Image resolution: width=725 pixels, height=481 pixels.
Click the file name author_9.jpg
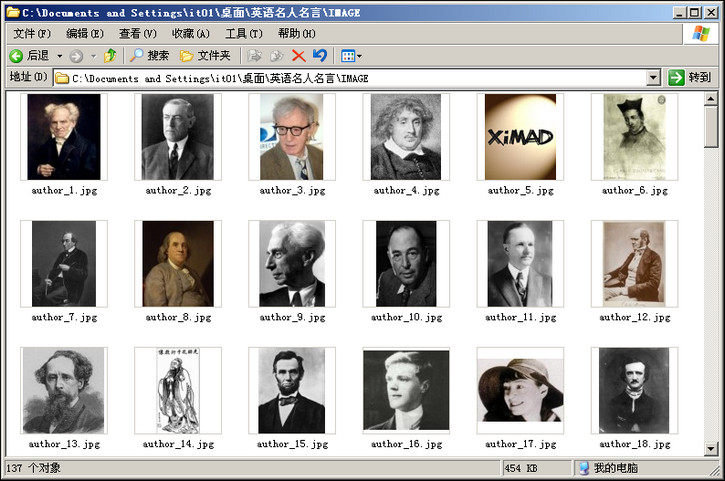[x=292, y=317]
